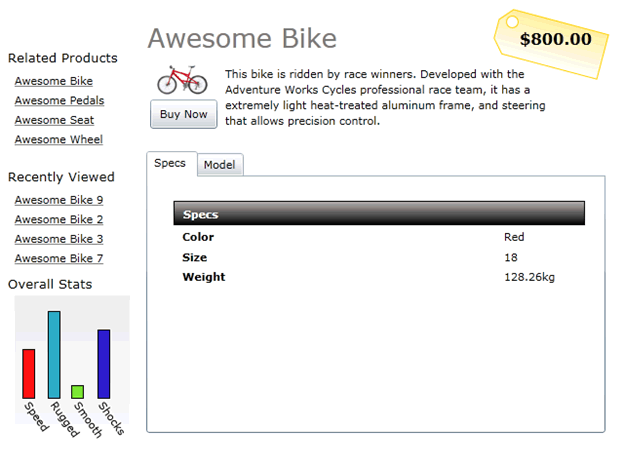Click the green Smooth bar in chart
625x469 pixels.
pyautogui.click(x=77, y=392)
